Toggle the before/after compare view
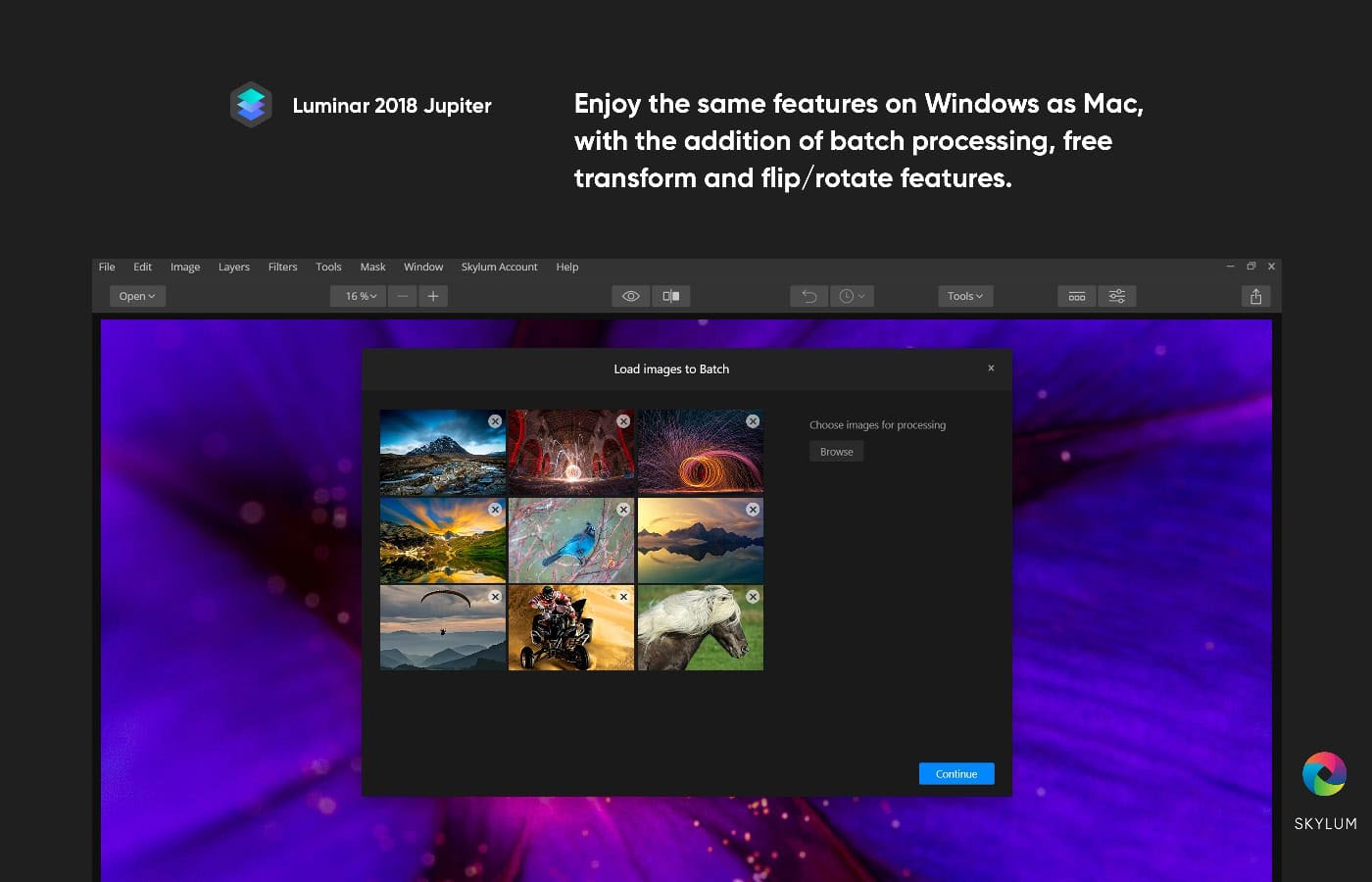 point(671,296)
